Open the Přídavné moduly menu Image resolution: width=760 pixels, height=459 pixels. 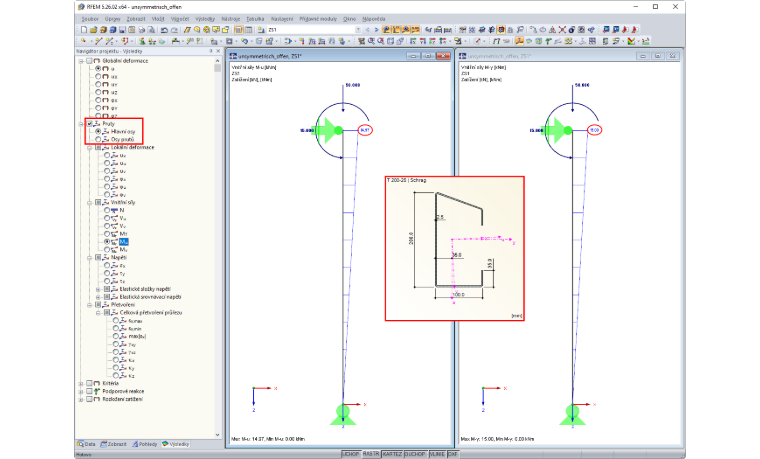point(318,19)
